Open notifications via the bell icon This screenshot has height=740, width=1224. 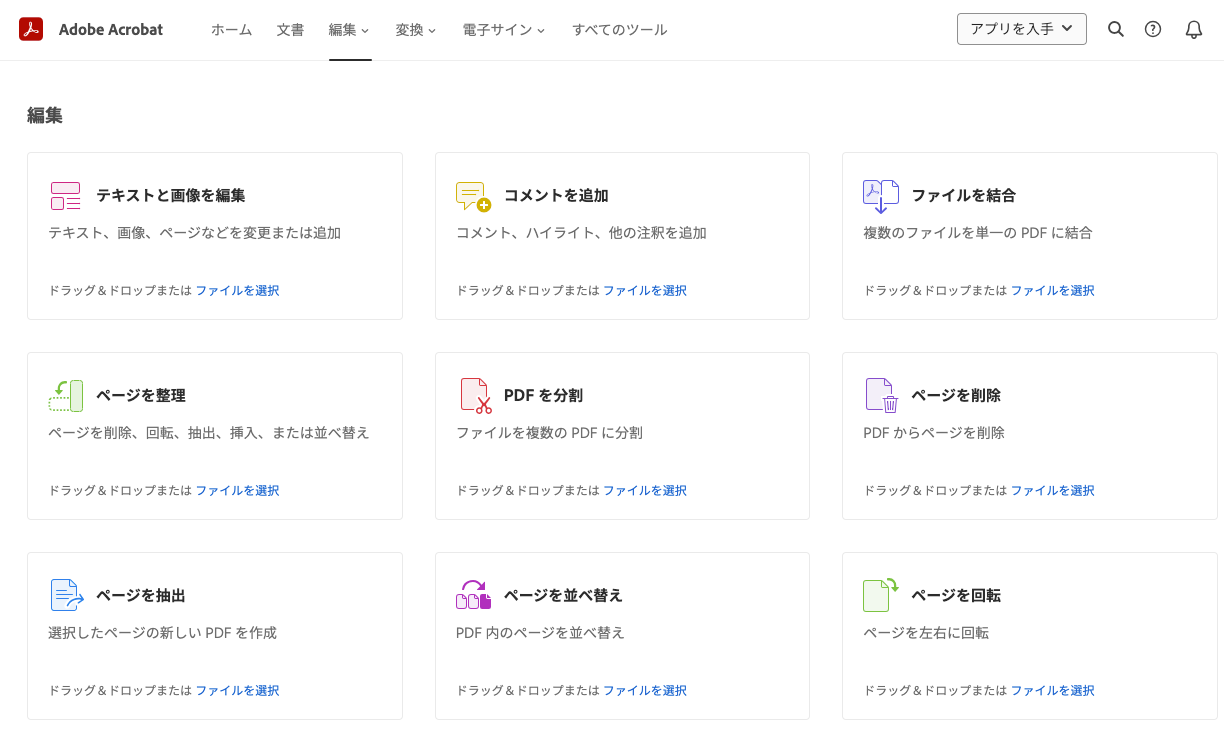1193,29
